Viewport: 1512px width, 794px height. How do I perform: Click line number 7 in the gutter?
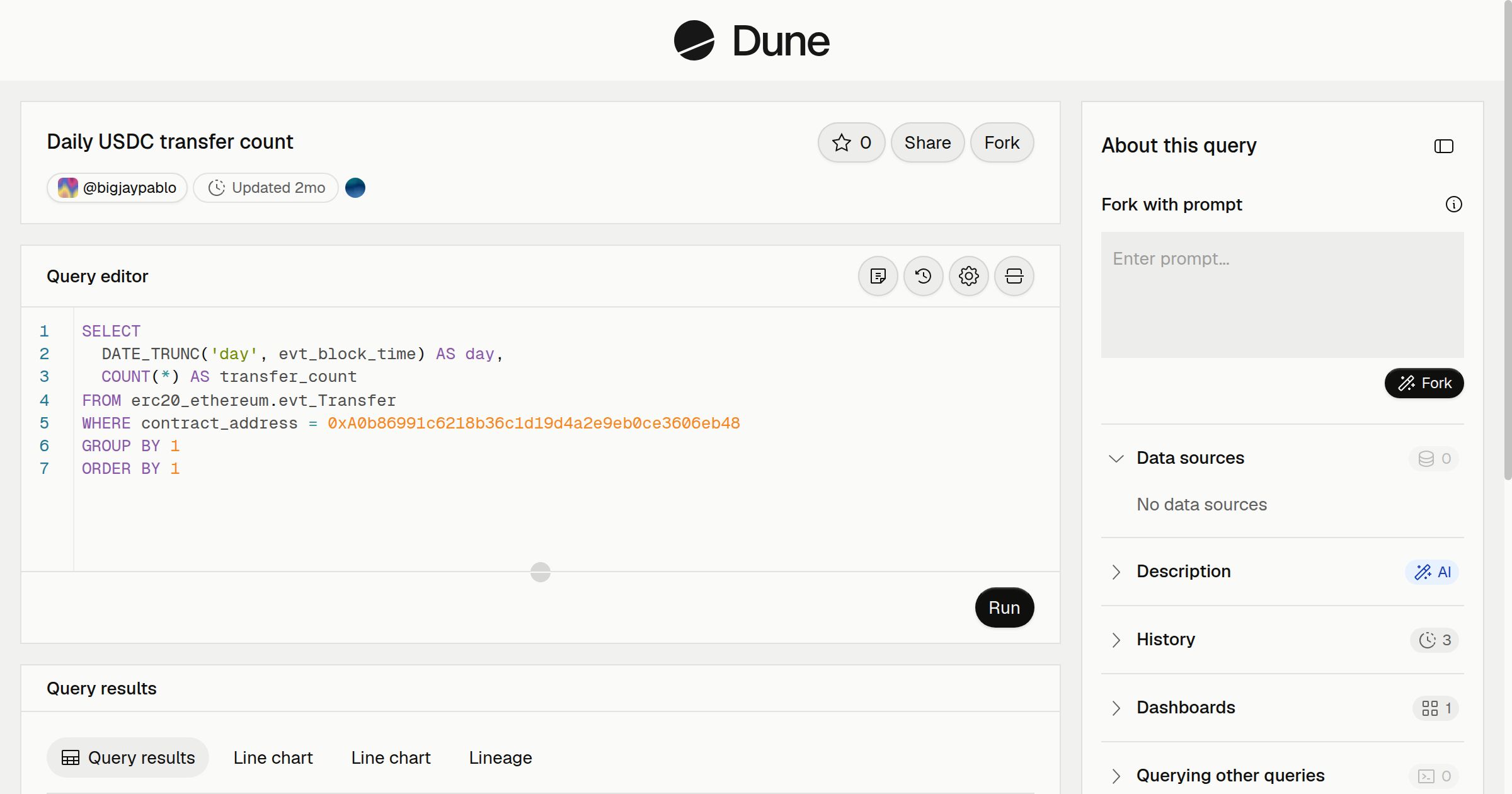44,469
